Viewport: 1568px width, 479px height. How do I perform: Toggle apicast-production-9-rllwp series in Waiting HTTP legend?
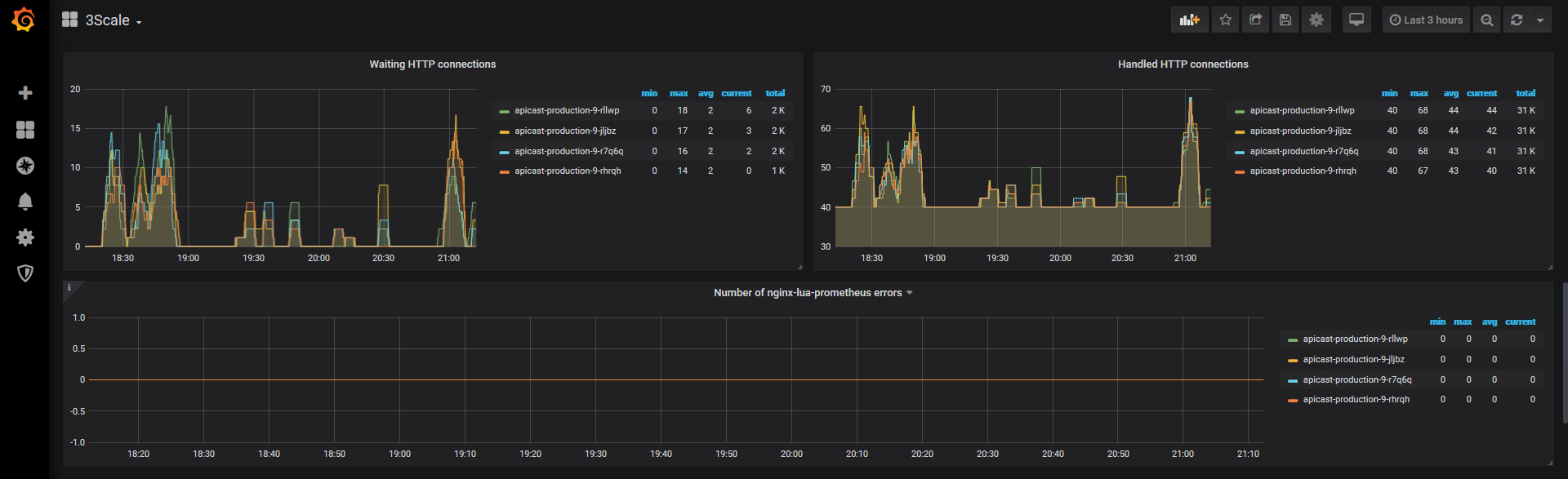567,110
